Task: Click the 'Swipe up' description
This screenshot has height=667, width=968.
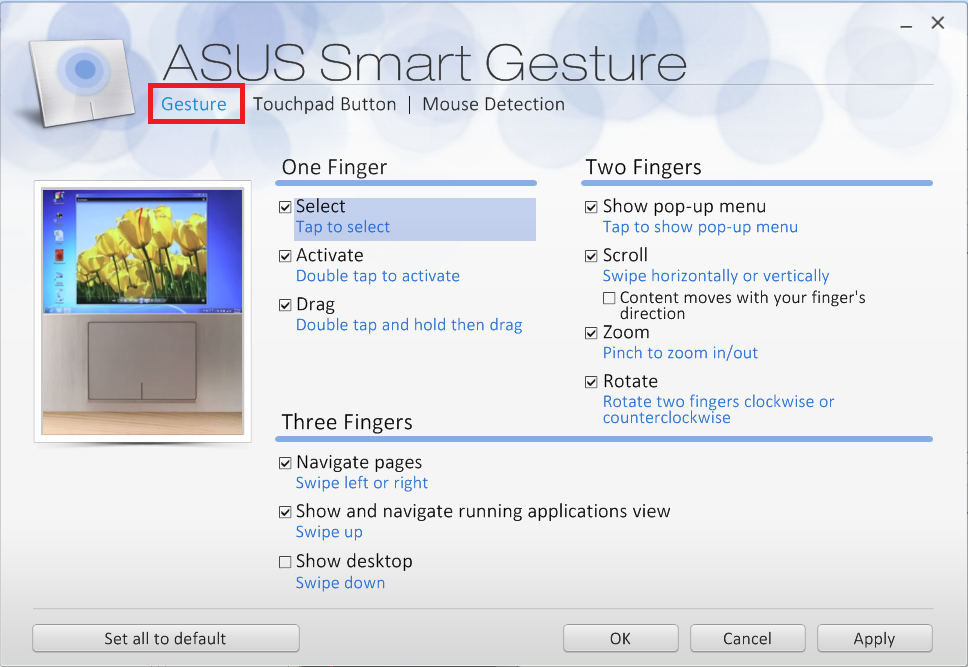Action: click(x=329, y=532)
